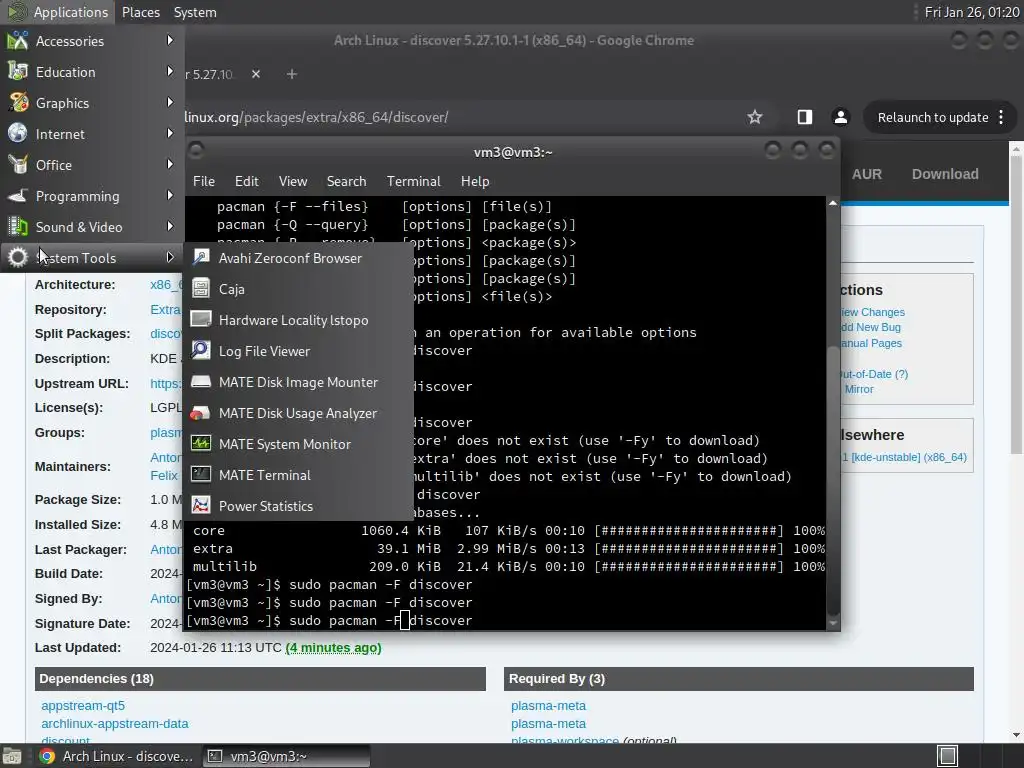Viewport: 1024px width, 768px height.
Task: Switch to vm3@vm3 terminal in taskbar
Action: pyautogui.click(x=287, y=756)
